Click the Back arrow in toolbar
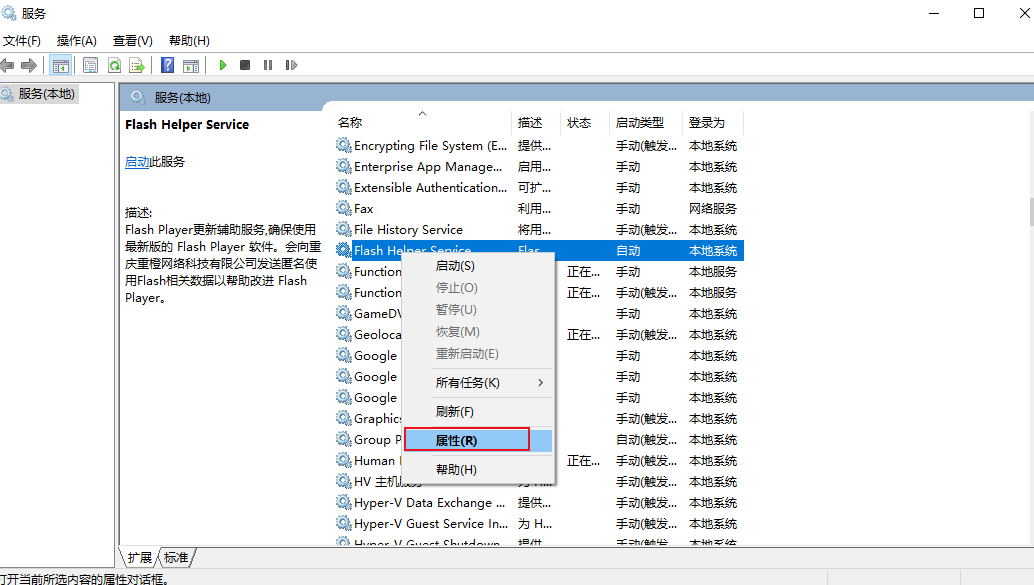This screenshot has height=585, width=1034. pyautogui.click(x=7, y=65)
